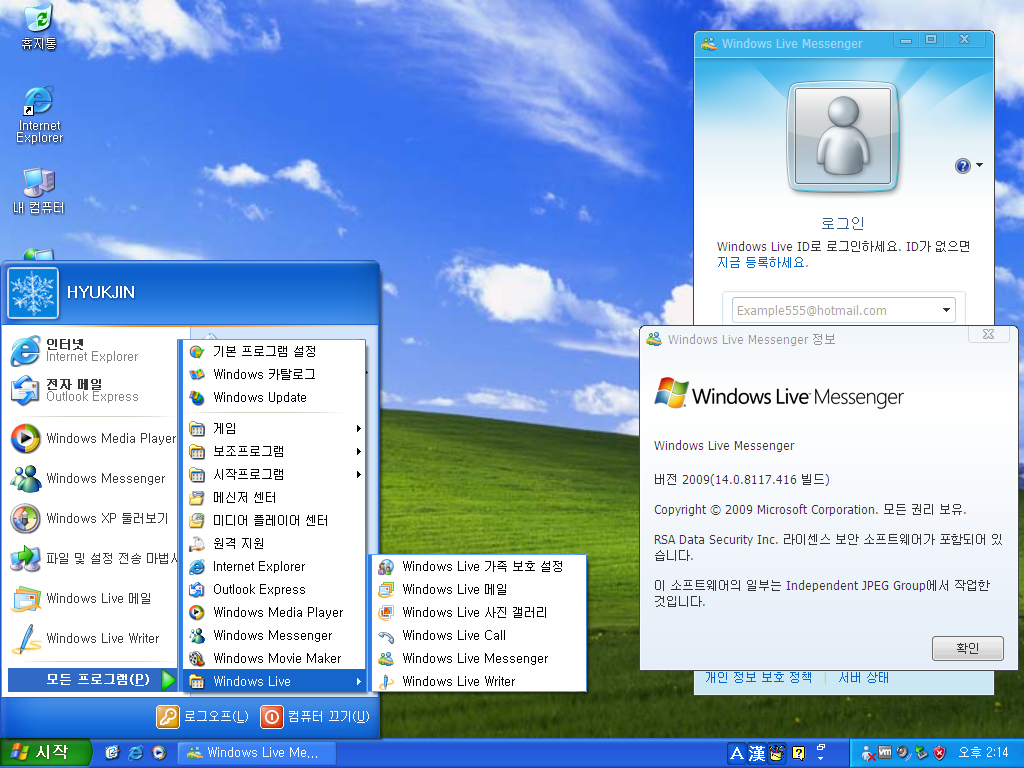This screenshot has height=768, width=1024.
Task: Expand the 보조프로그램 programs folder
Action: [274, 451]
